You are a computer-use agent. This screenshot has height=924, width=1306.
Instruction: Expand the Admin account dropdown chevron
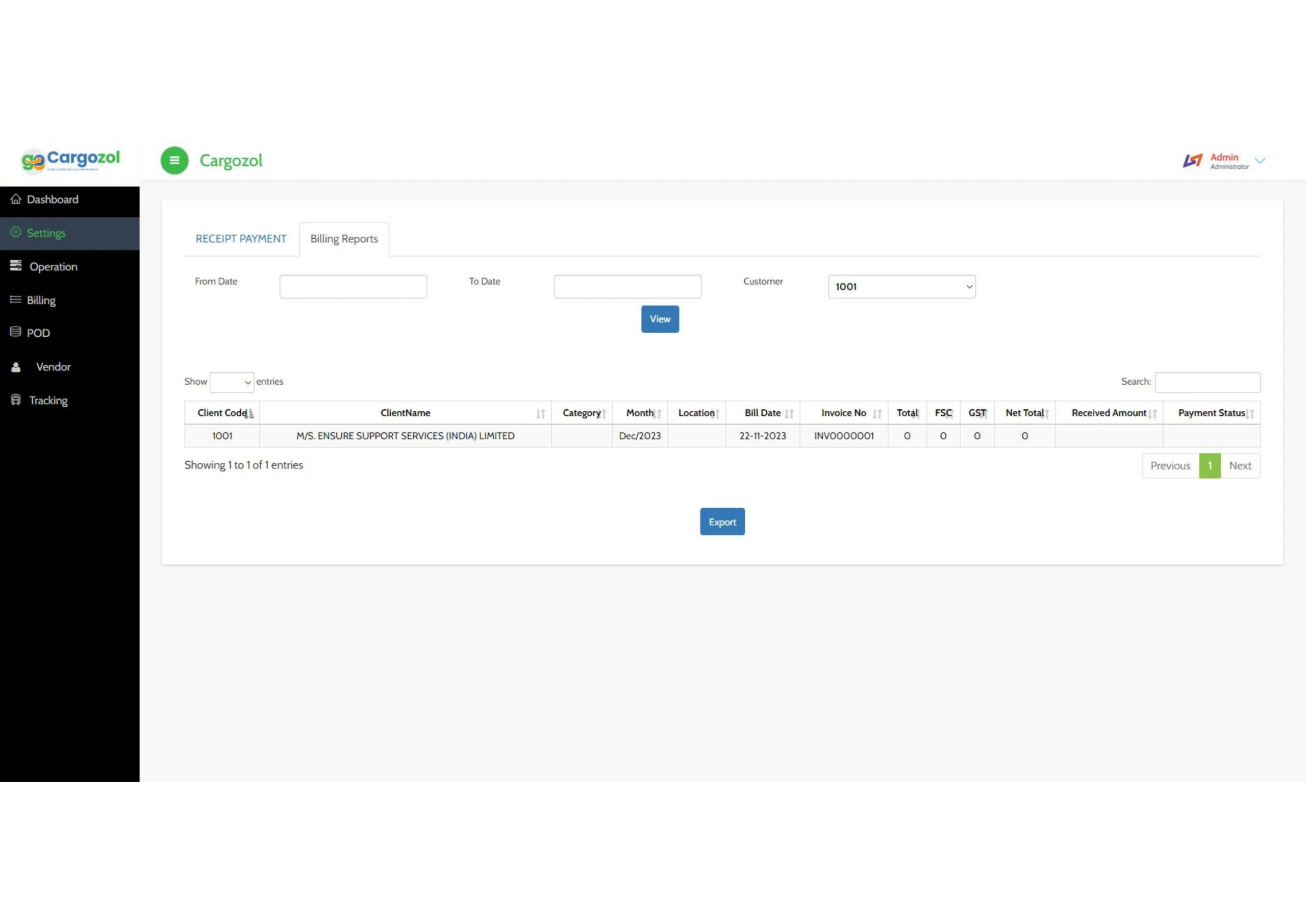pyautogui.click(x=1260, y=161)
